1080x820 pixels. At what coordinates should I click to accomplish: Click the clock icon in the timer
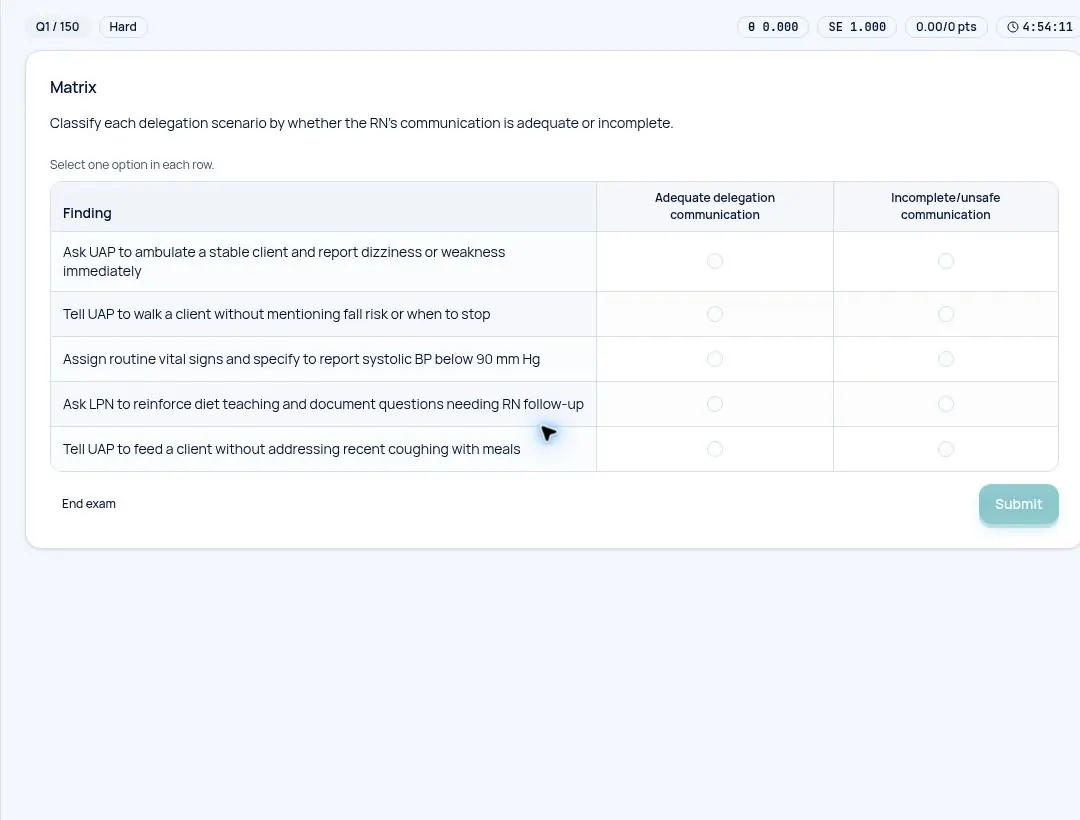(1012, 27)
